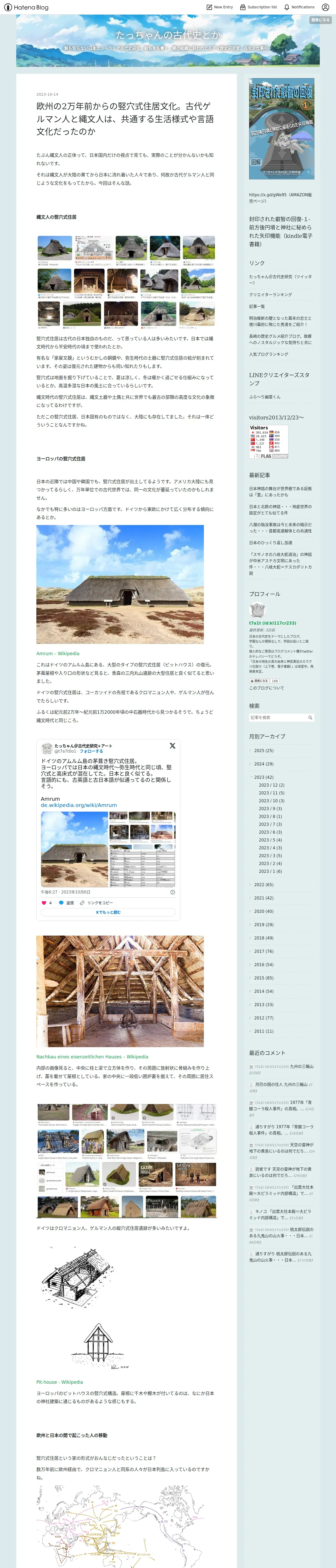Viewport: 336px width, 1568px height.
Task: Open the クリエイターランキング link
Action: (270, 295)
